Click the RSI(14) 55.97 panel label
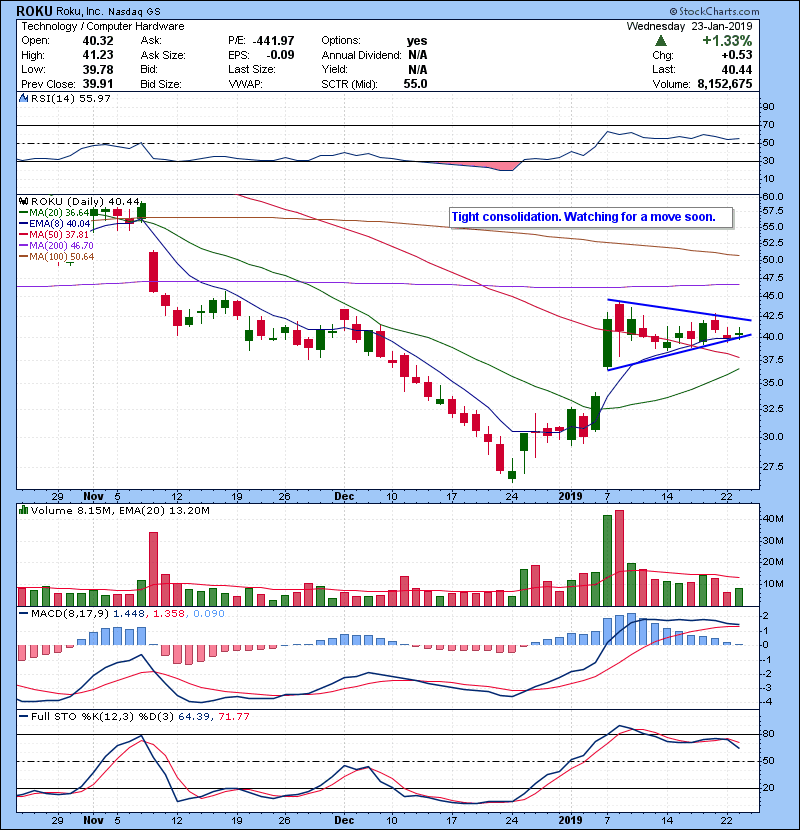 [x=71, y=98]
